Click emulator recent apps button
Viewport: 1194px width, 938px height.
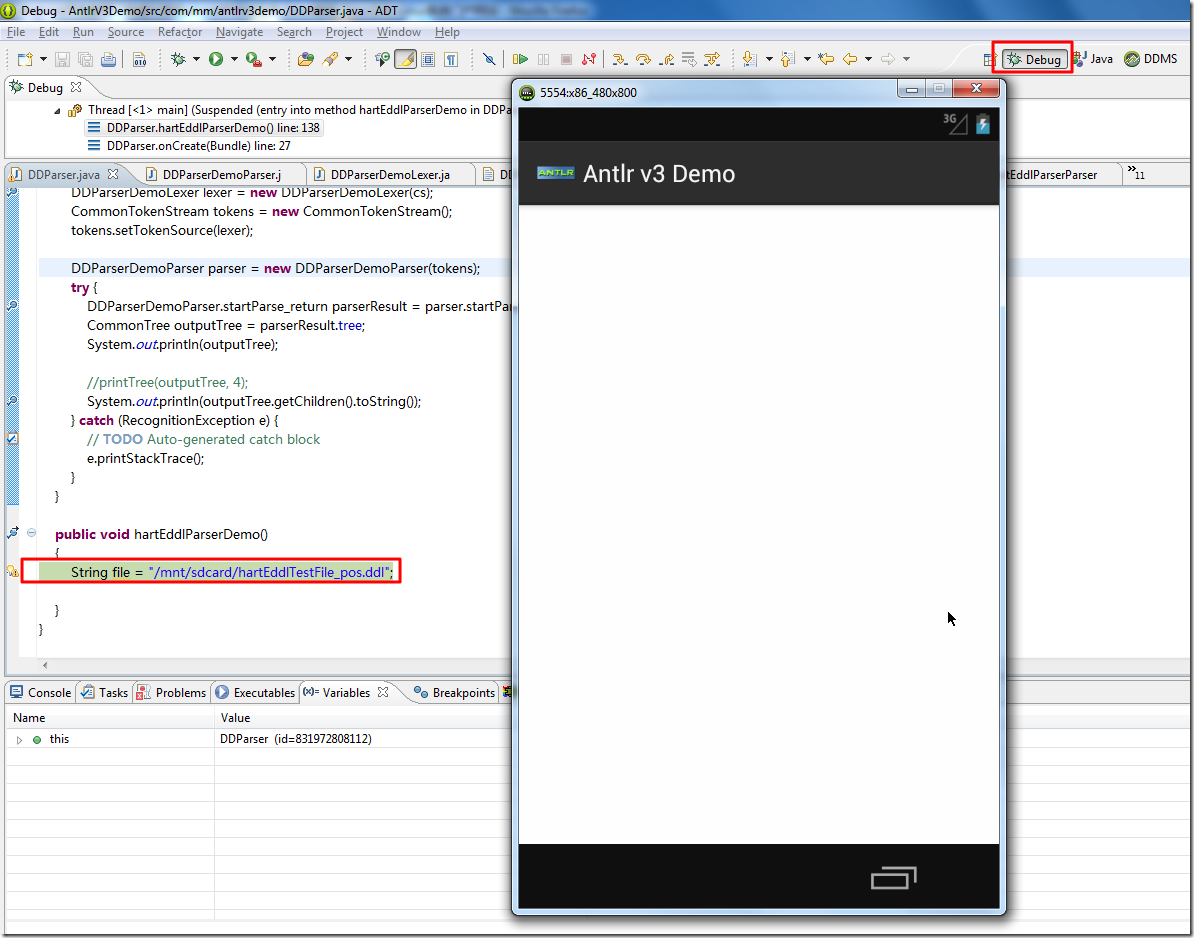point(894,879)
